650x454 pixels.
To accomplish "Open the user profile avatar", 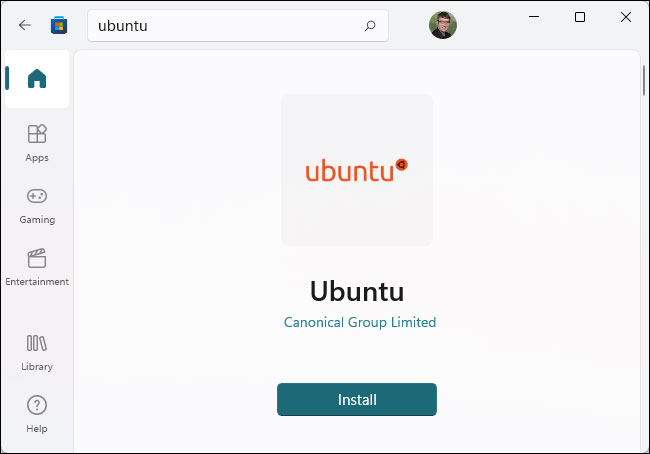I will [443, 25].
